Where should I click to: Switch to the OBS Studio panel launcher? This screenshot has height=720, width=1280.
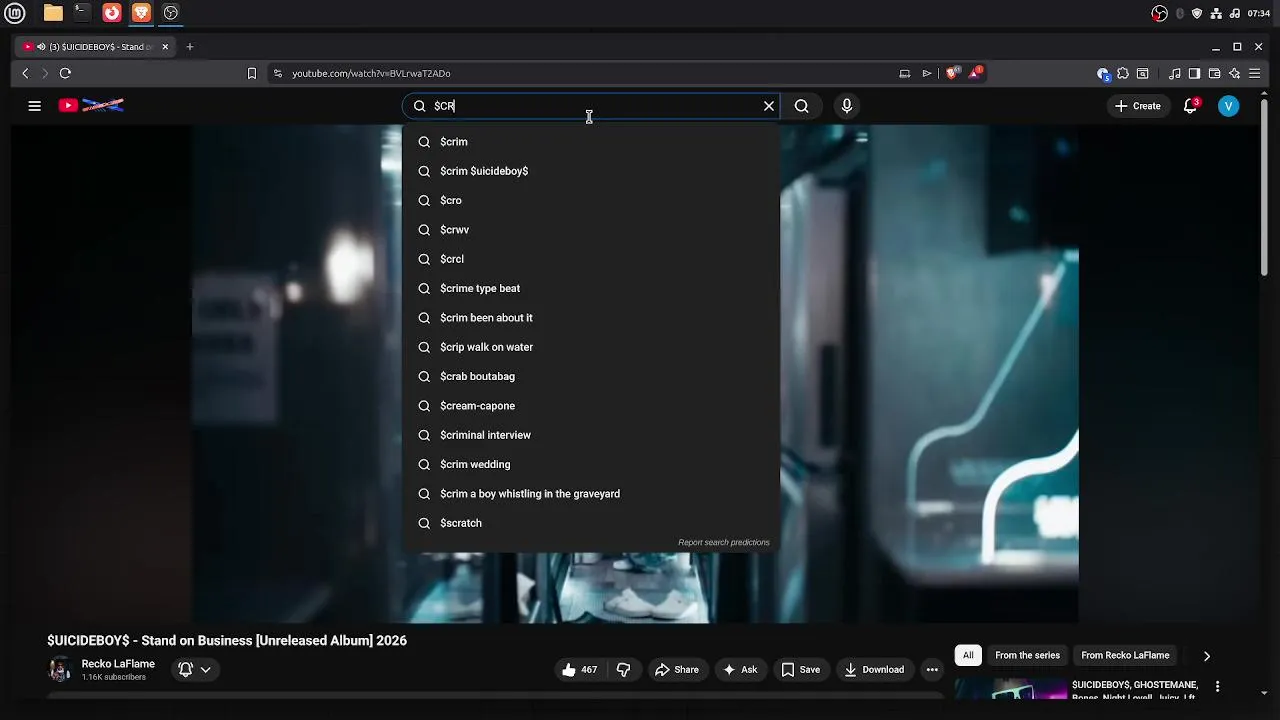(171, 13)
